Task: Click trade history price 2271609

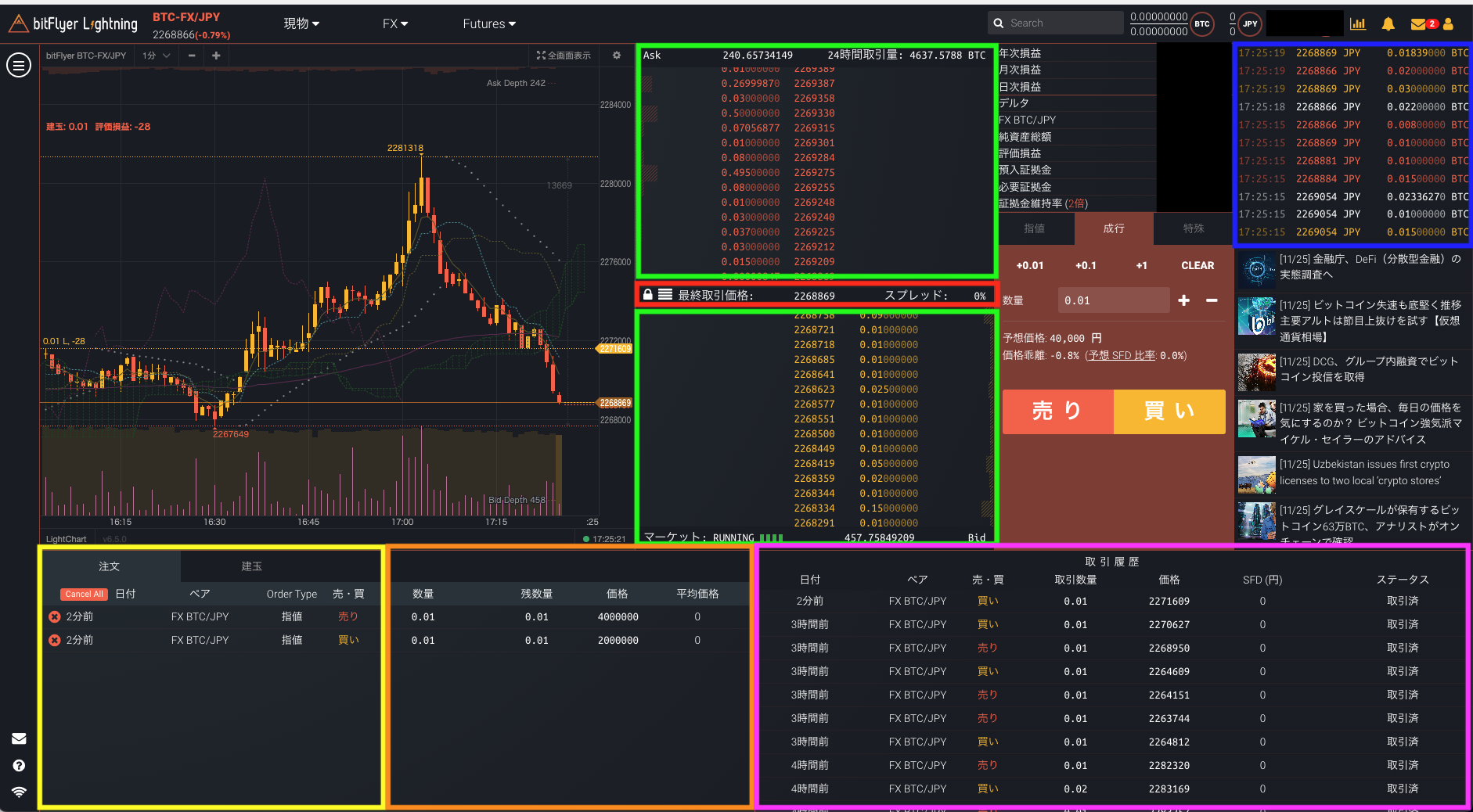Action: [x=1169, y=602]
